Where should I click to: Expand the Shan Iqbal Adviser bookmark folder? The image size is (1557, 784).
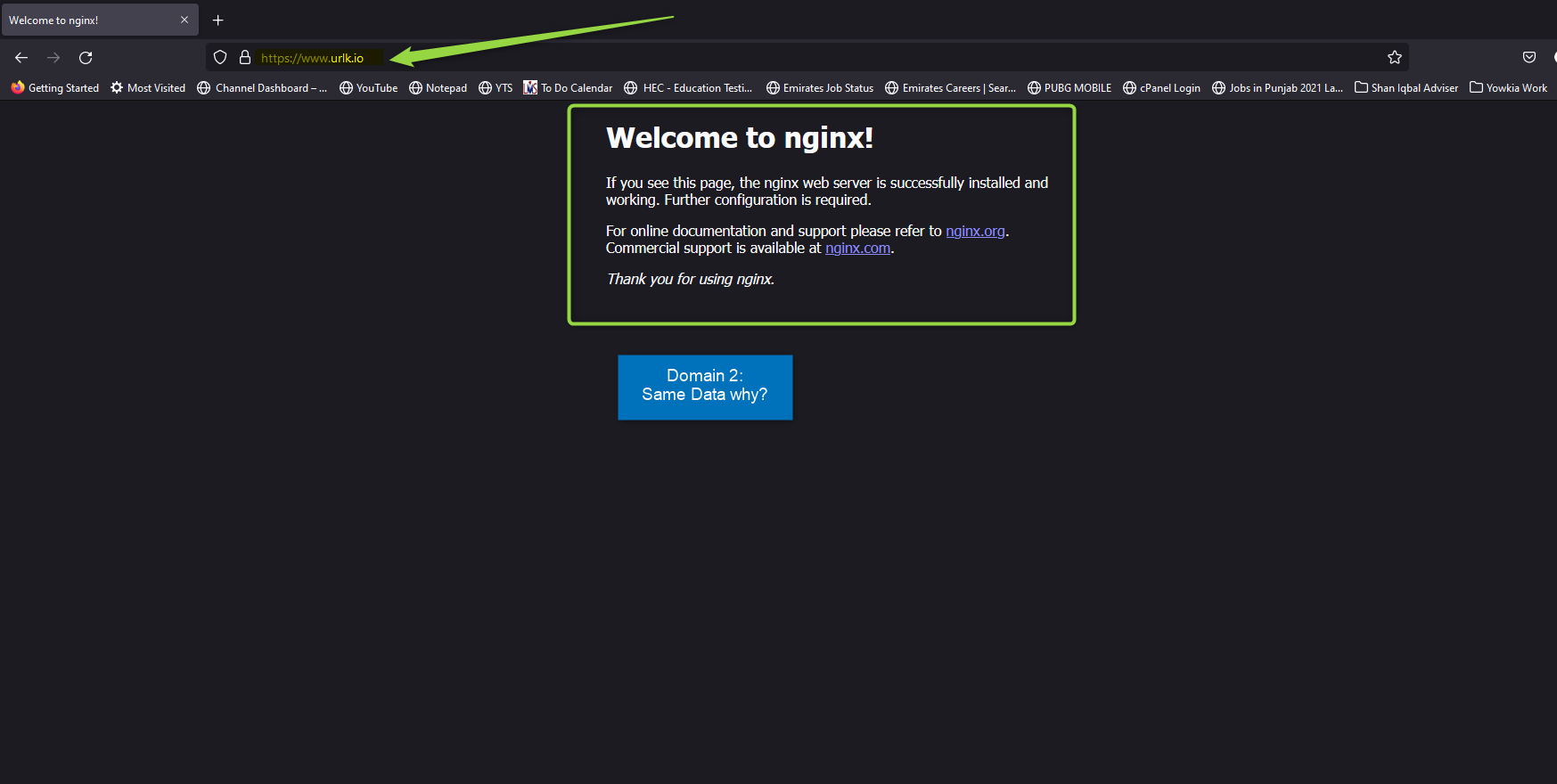(x=1406, y=88)
